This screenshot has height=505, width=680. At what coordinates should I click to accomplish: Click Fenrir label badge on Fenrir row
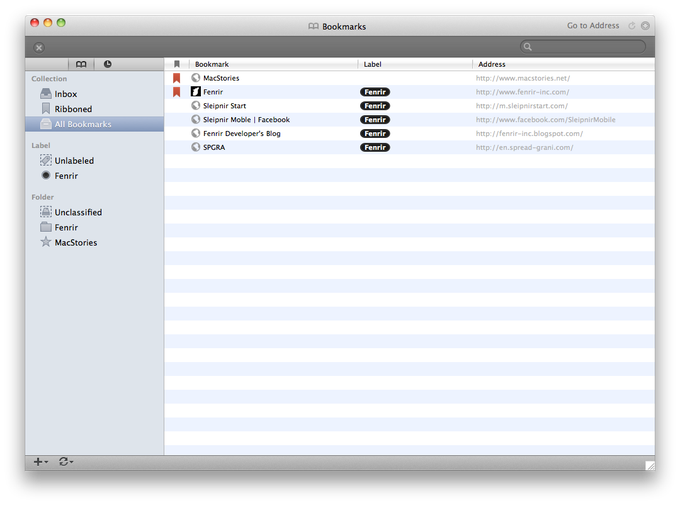coord(375,92)
